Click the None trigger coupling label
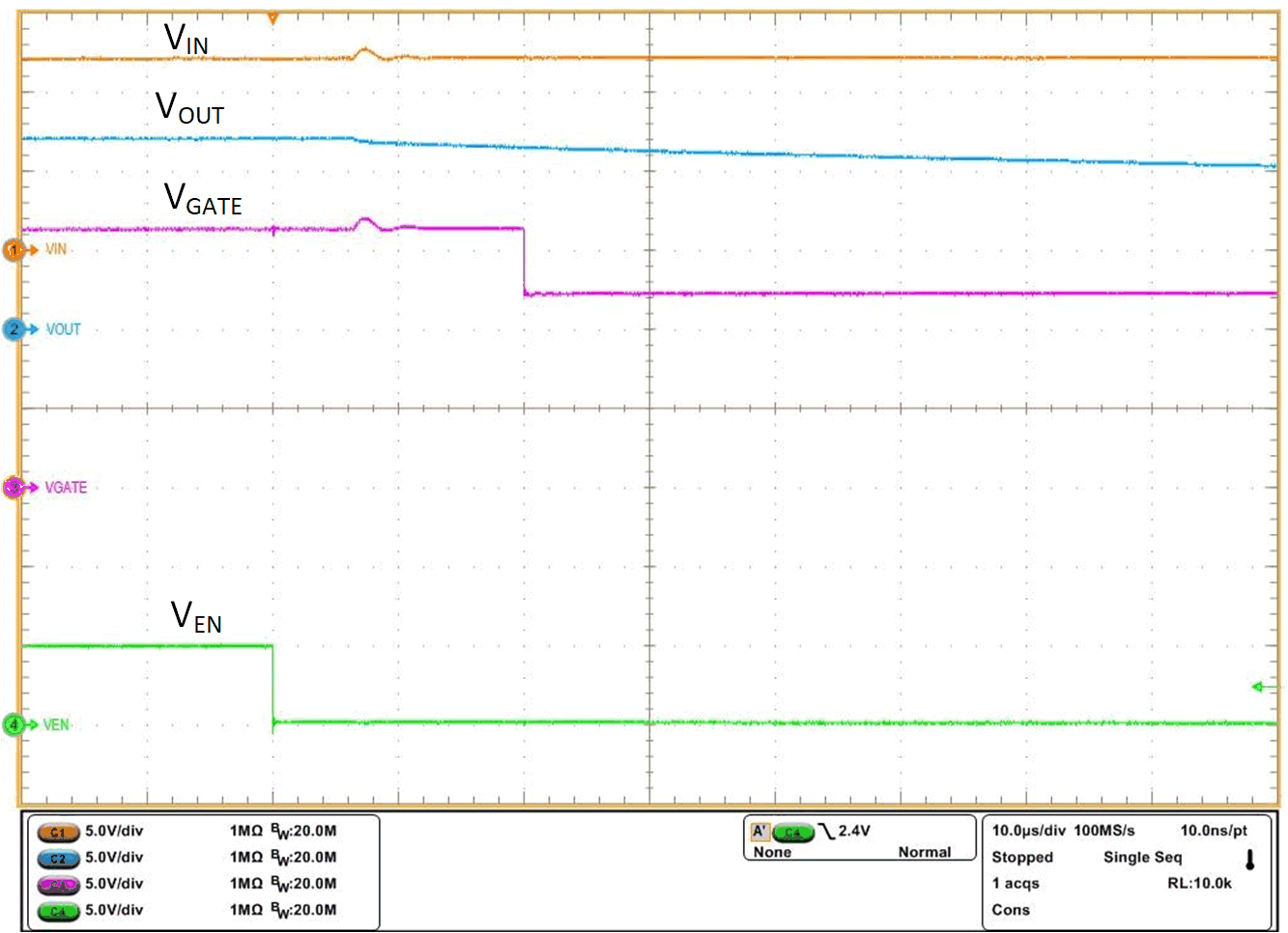The width and height of the screenshot is (1288, 933). pyautogui.click(x=772, y=852)
